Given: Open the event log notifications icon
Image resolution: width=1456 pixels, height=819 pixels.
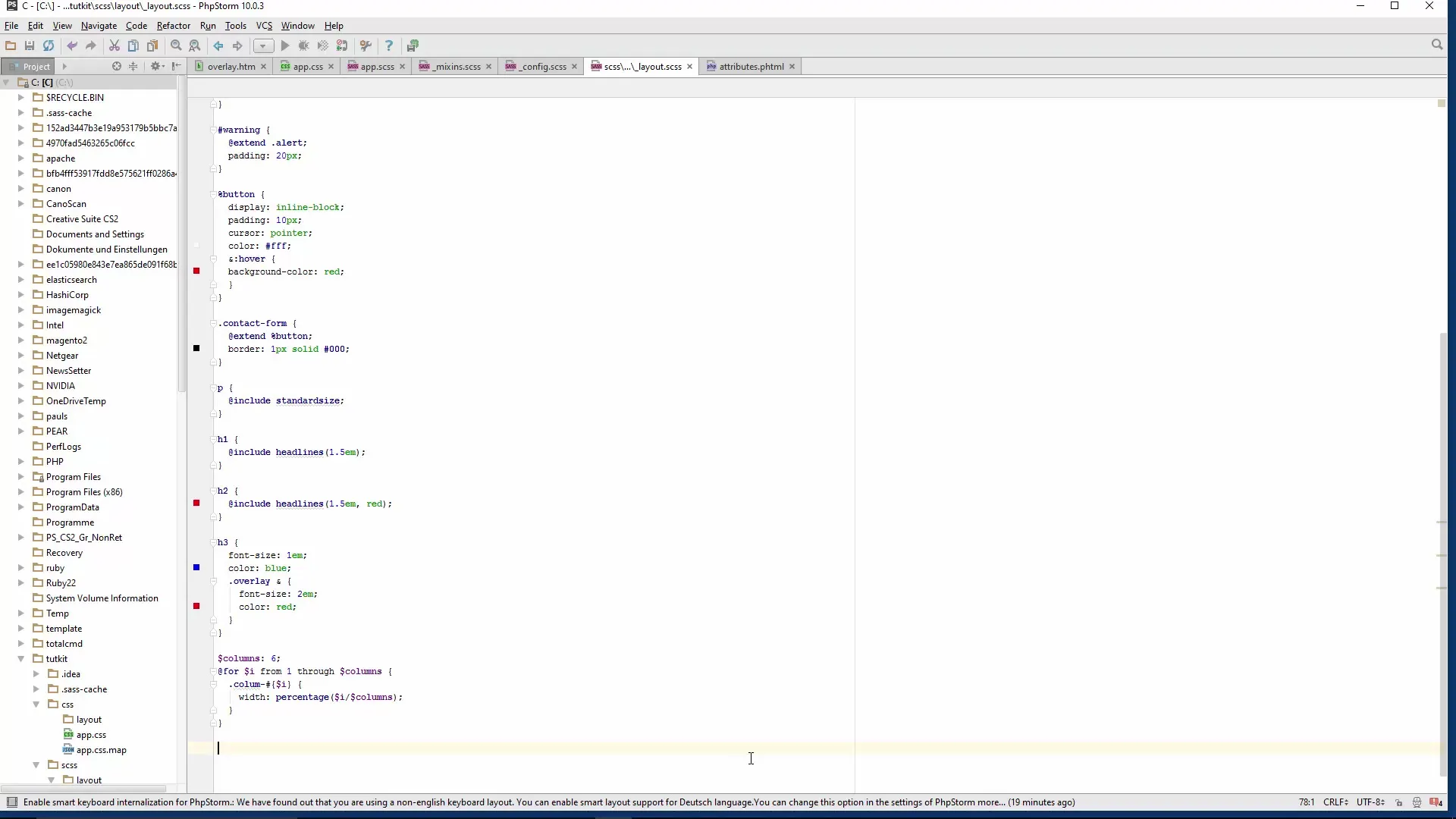Looking at the screenshot, I should pyautogui.click(x=1436, y=802).
